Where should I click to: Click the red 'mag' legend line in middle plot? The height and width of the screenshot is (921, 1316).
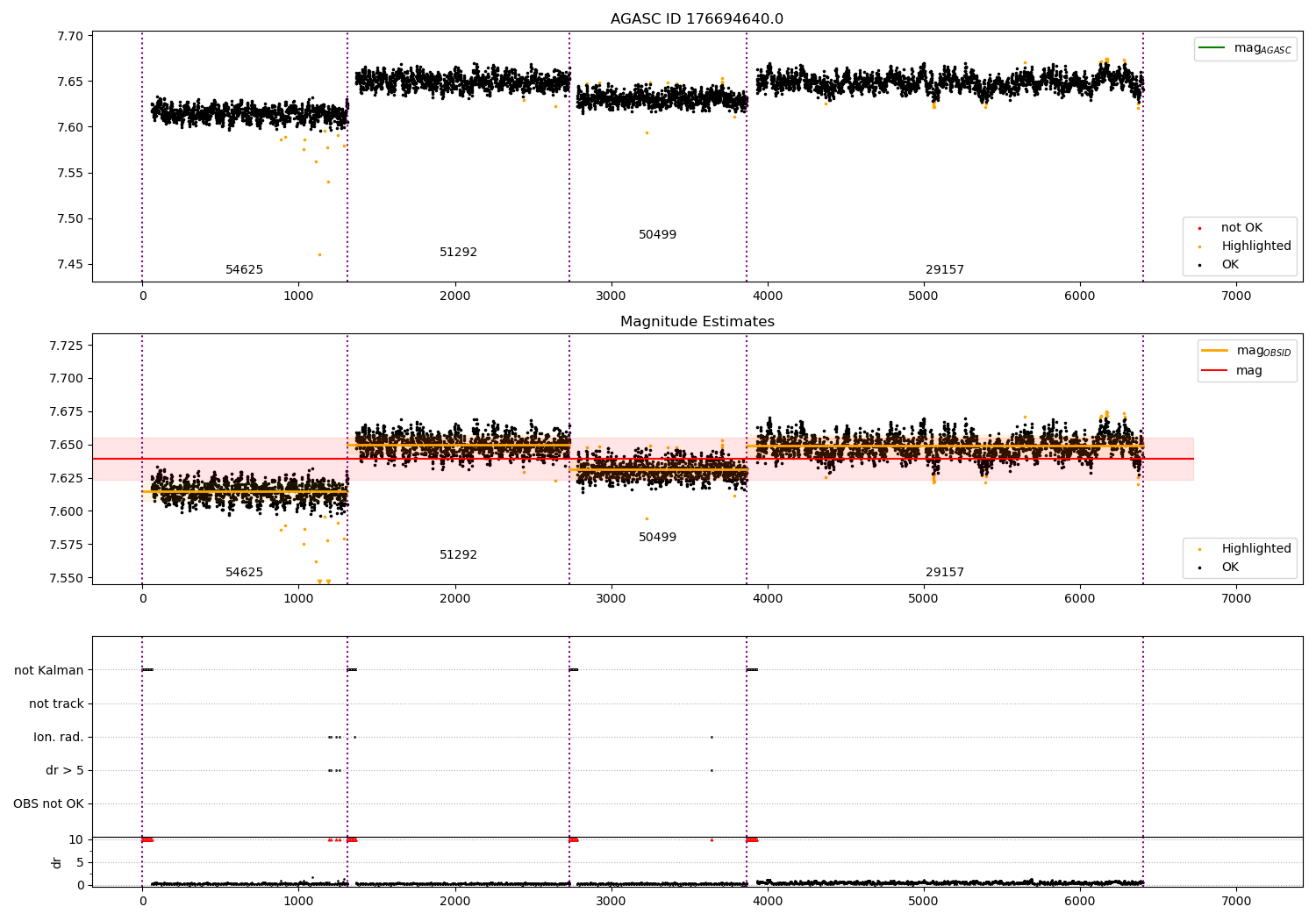click(1214, 371)
